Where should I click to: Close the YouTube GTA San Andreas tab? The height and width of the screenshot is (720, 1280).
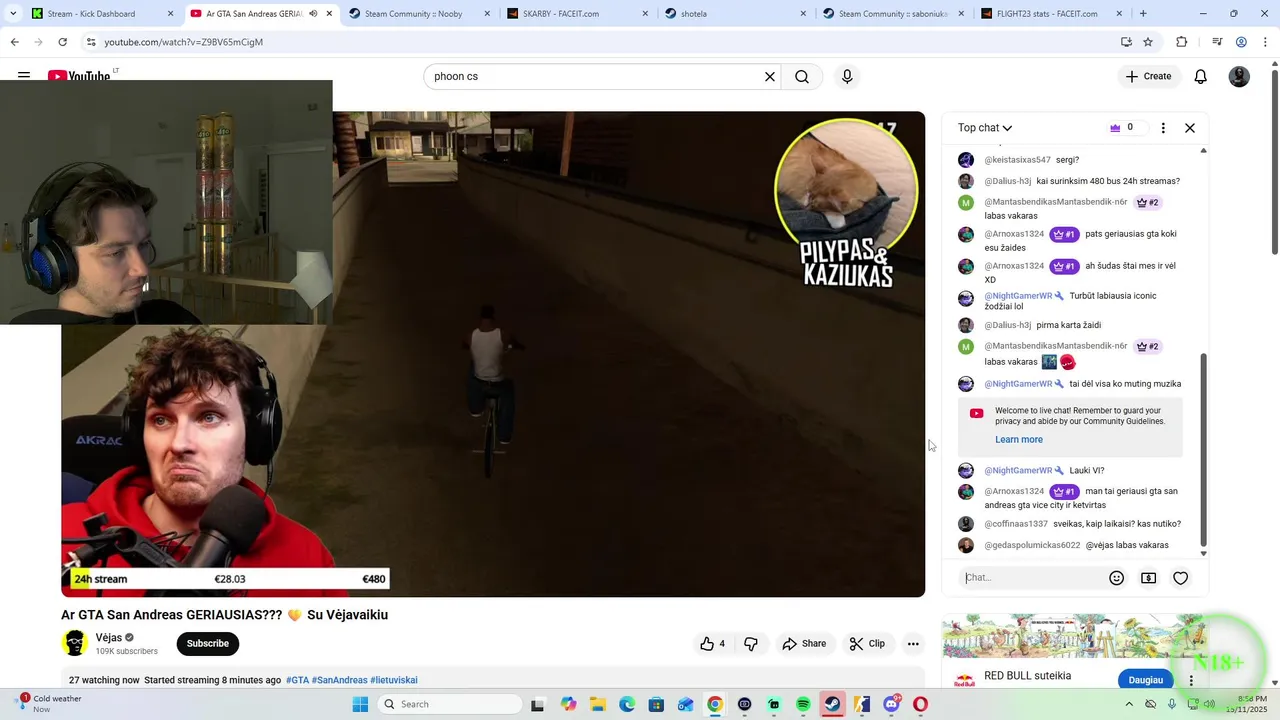[x=329, y=14]
